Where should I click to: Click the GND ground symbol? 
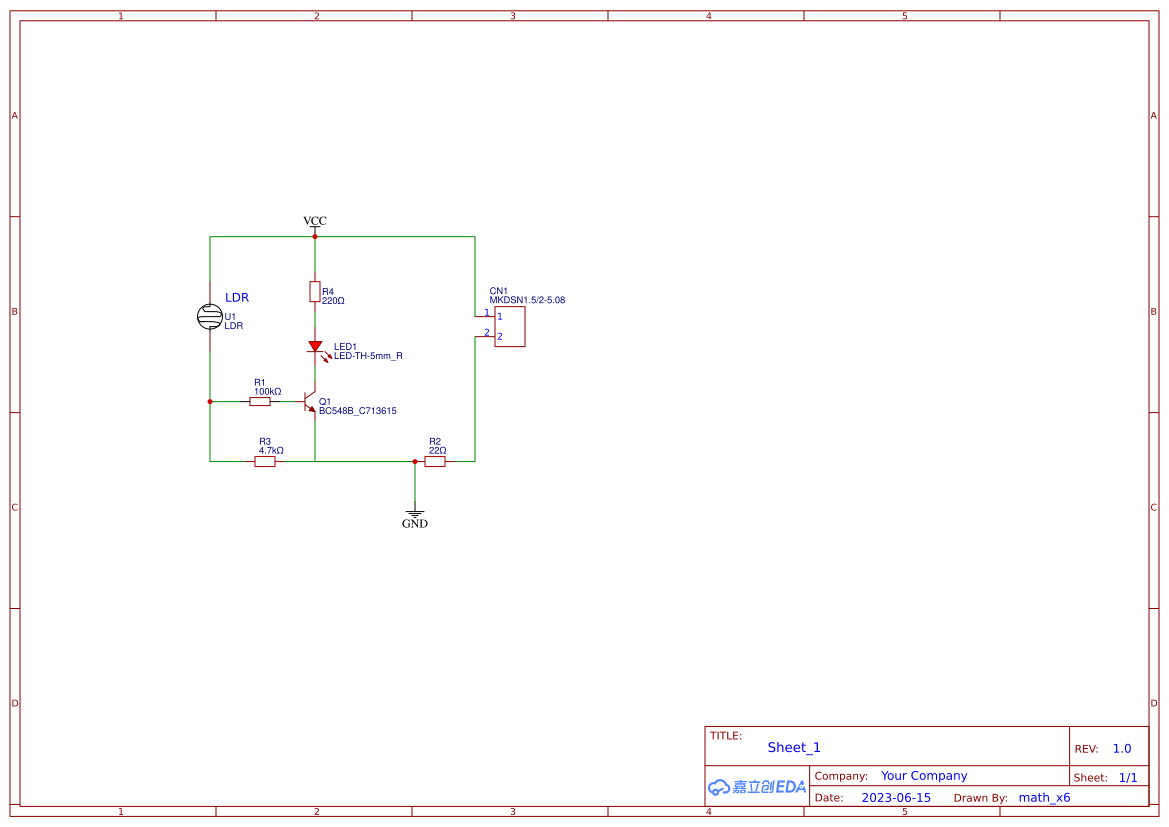tap(414, 513)
